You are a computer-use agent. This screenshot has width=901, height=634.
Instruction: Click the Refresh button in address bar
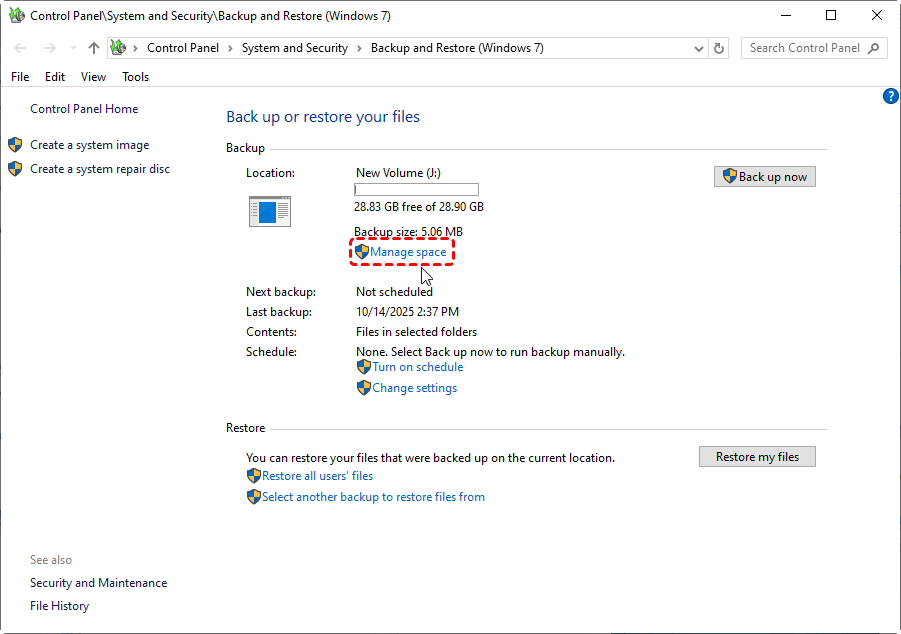tap(719, 48)
